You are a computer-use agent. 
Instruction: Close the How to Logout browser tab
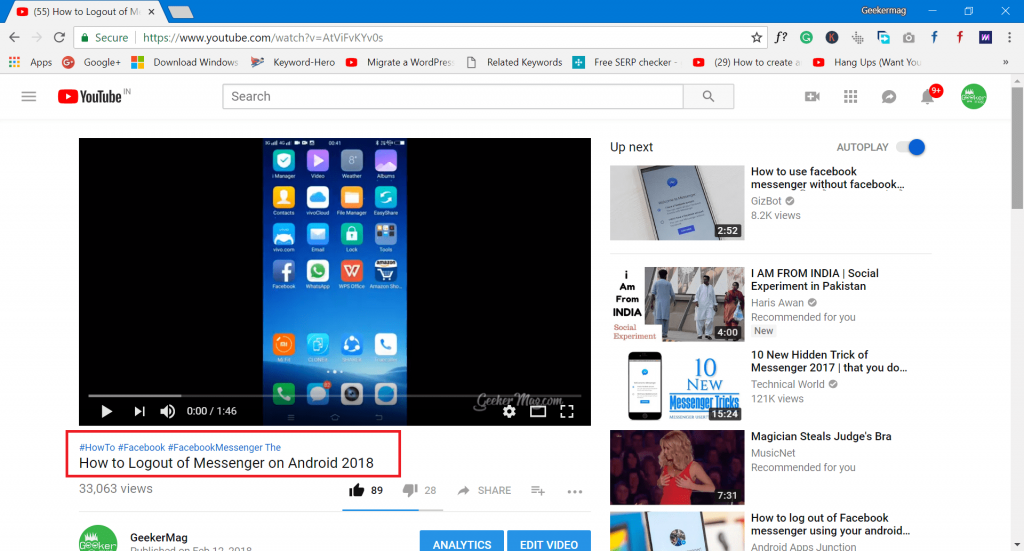(152, 12)
